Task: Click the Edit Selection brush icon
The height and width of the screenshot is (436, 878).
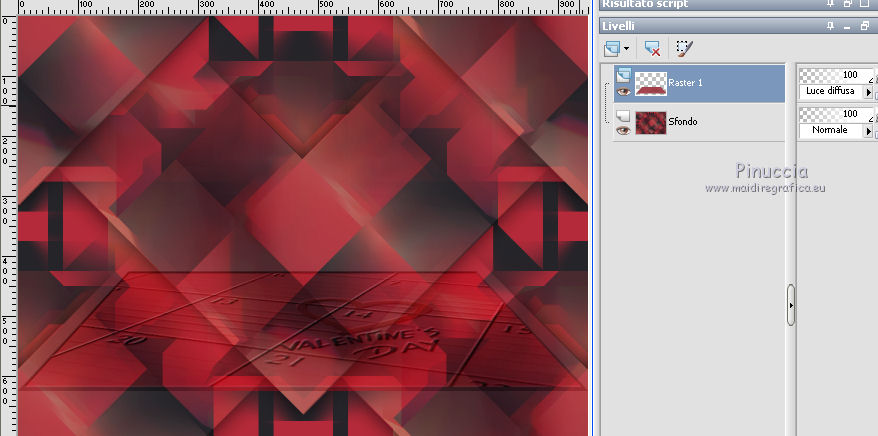Action: tap(684, 49)
